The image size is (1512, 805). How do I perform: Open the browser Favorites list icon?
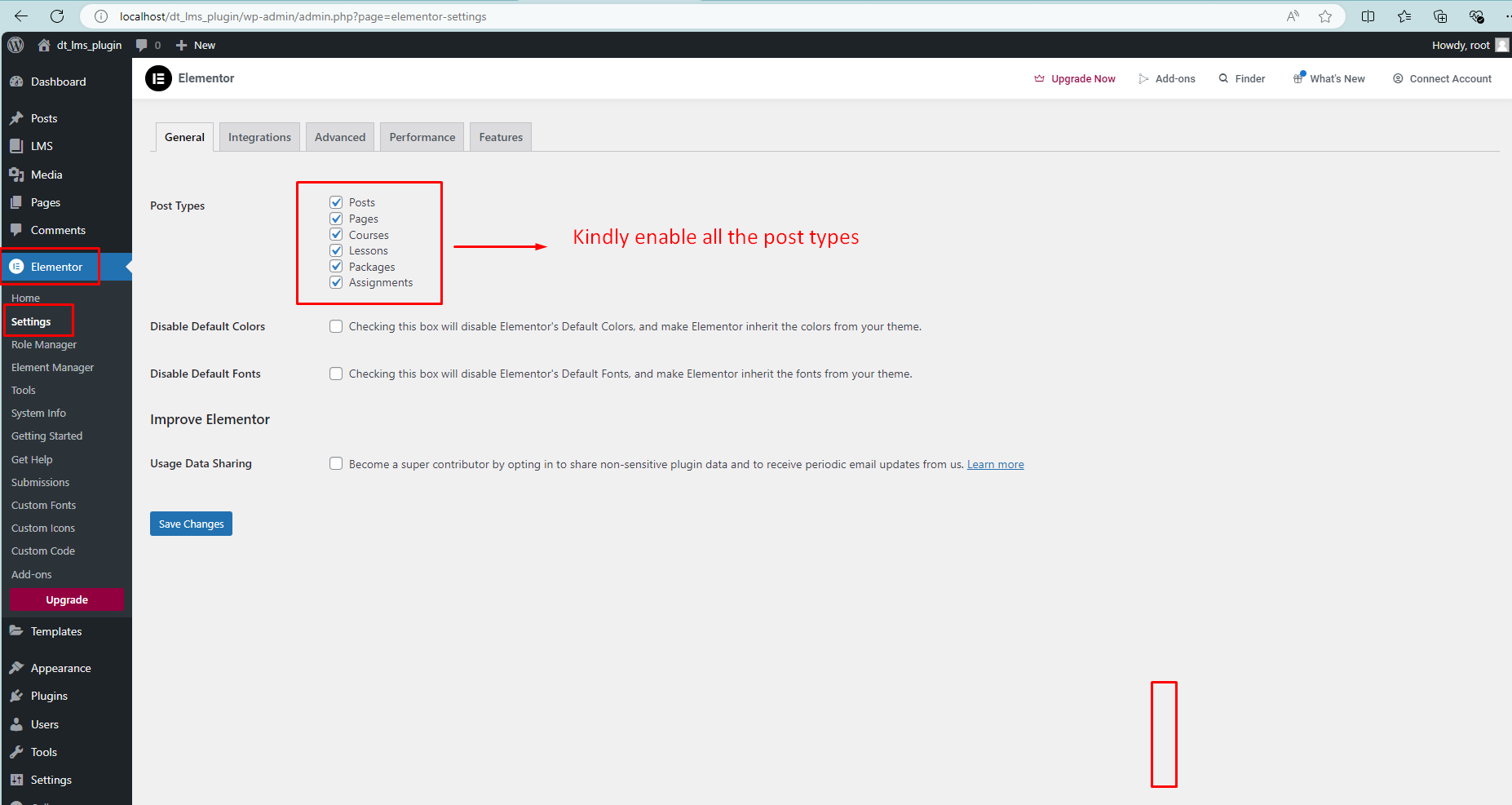pyautogui.click(x=1404, y=16)
